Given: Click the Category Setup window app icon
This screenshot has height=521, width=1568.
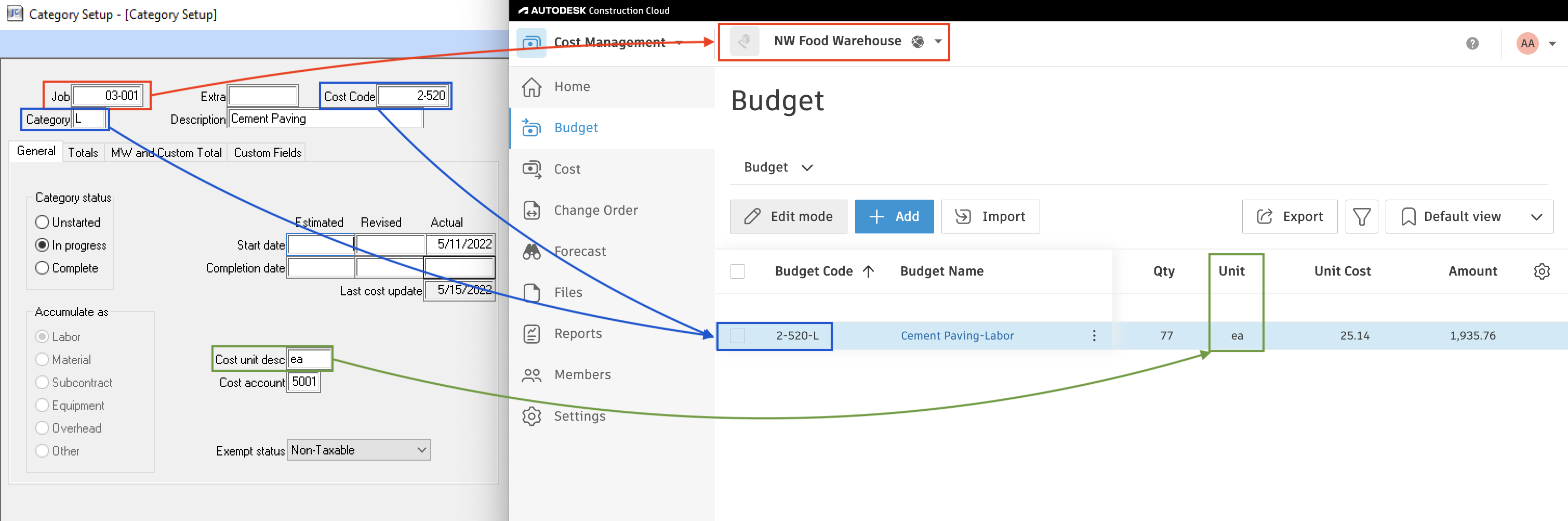Looking at the screenshot, I should (x=15, y=13).
